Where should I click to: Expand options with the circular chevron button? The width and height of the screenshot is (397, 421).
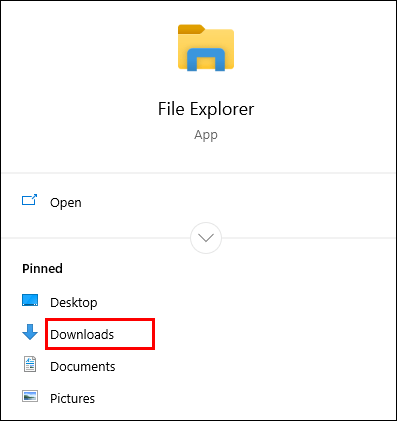coord(206,238)
